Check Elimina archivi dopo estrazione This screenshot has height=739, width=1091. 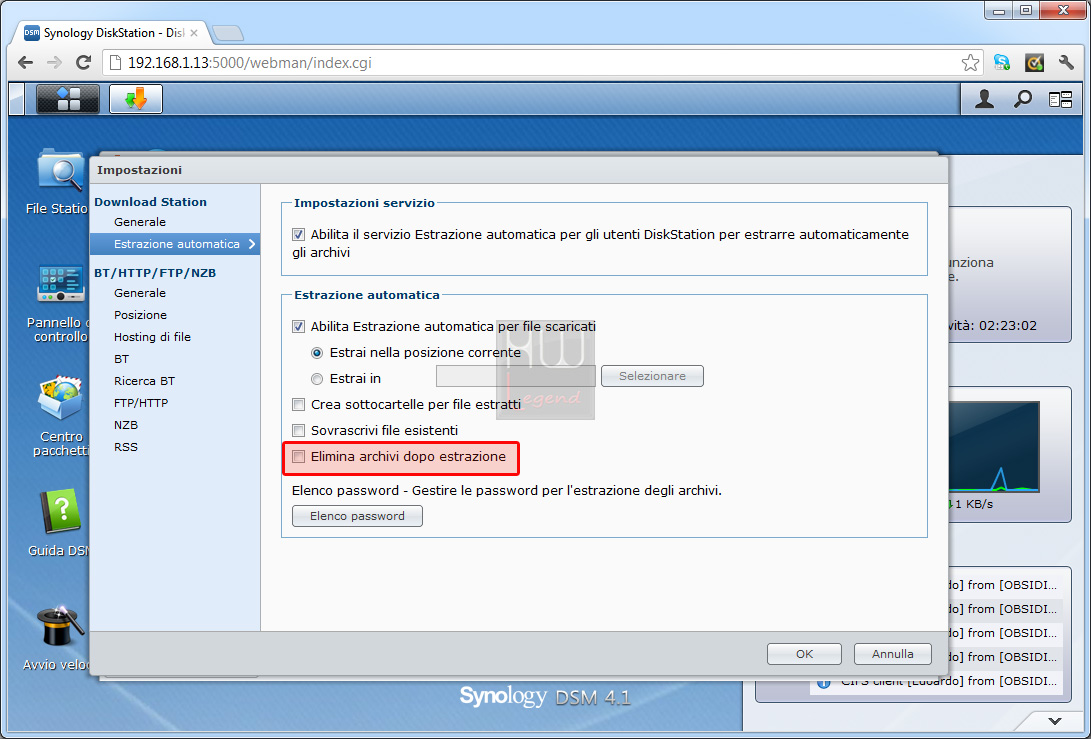point(298,457)
